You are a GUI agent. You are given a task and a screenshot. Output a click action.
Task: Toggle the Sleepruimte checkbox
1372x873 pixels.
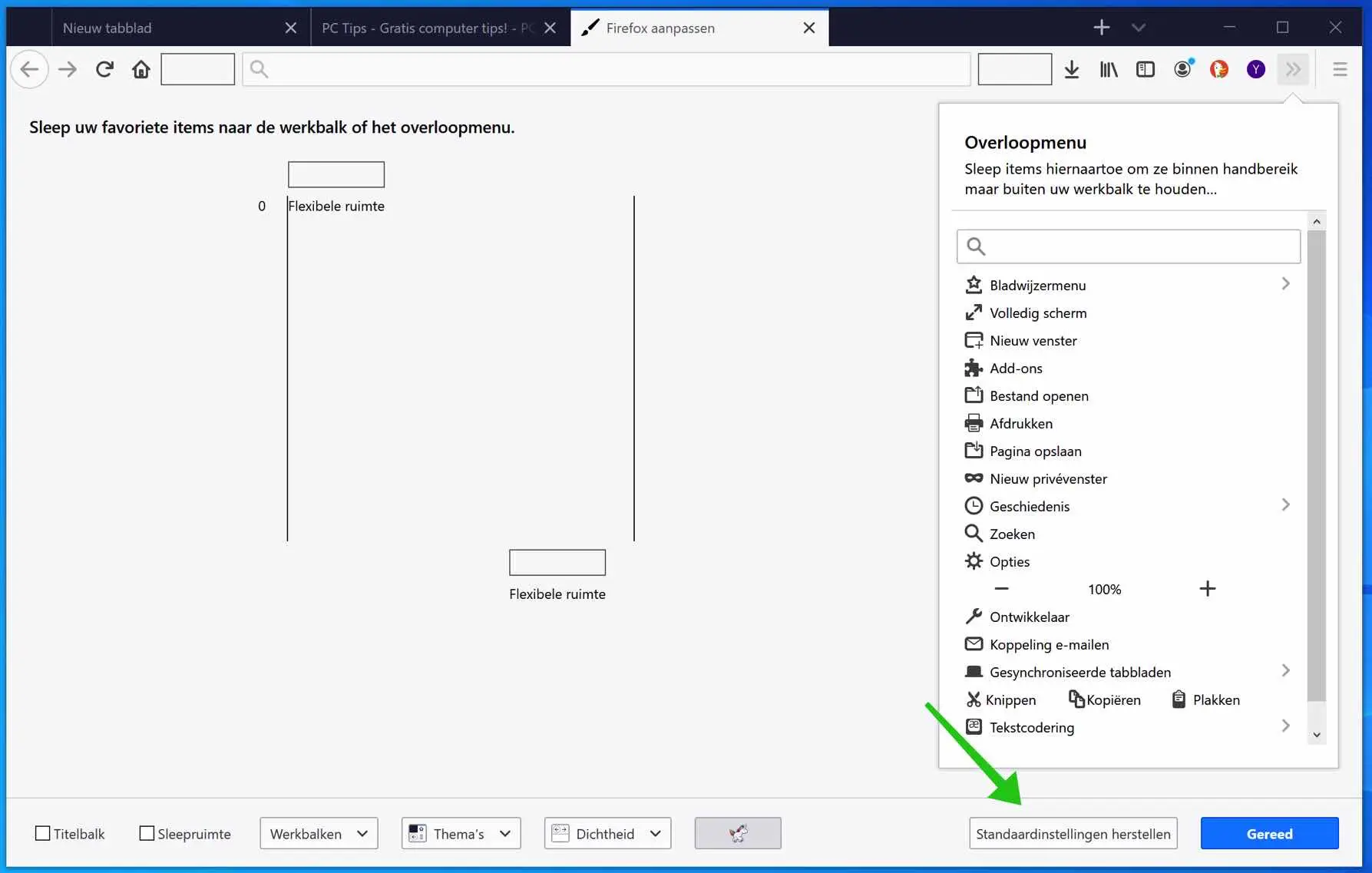pos(147,833)
